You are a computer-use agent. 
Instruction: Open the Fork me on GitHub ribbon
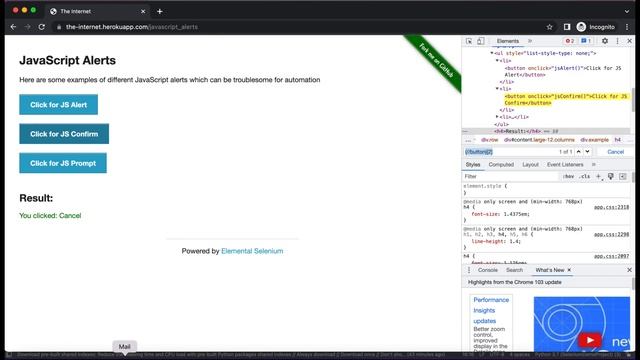436,60
